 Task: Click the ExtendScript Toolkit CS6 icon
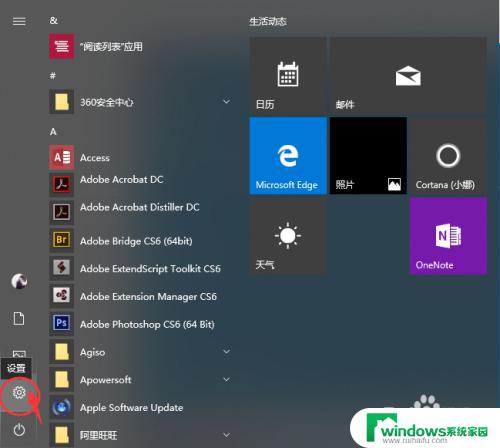(x=62, y=268)
